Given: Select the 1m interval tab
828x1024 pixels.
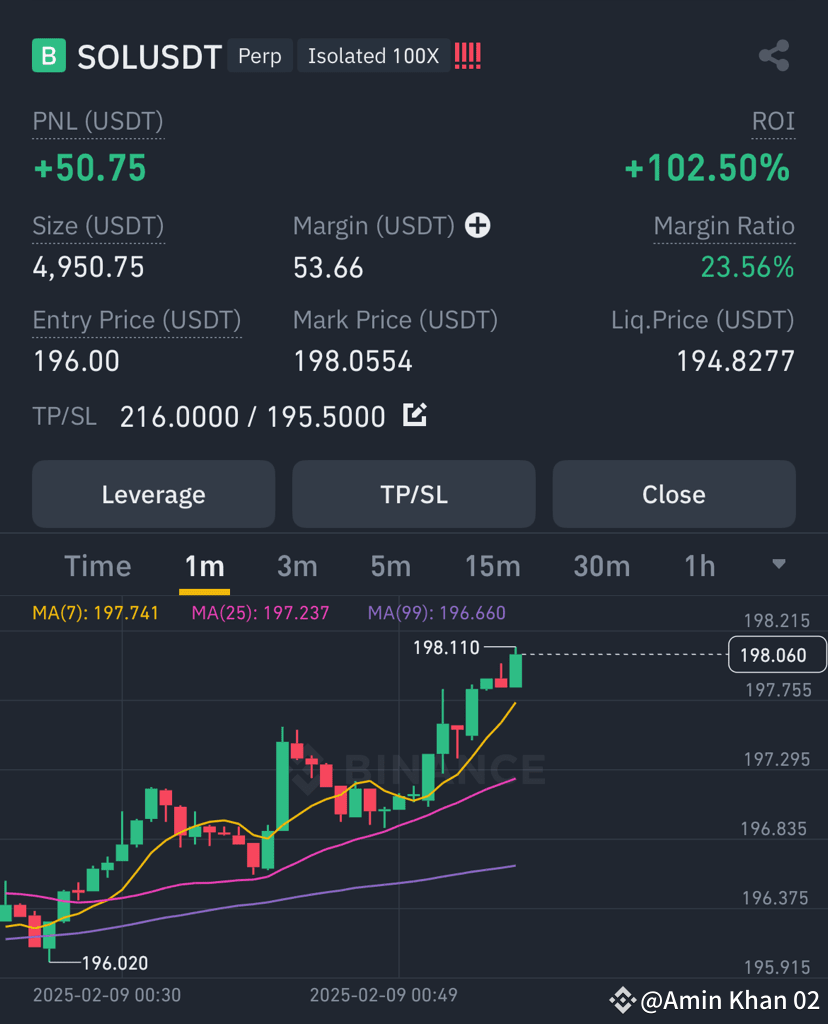Looking at the screenshot, I should tap(204, 566).
